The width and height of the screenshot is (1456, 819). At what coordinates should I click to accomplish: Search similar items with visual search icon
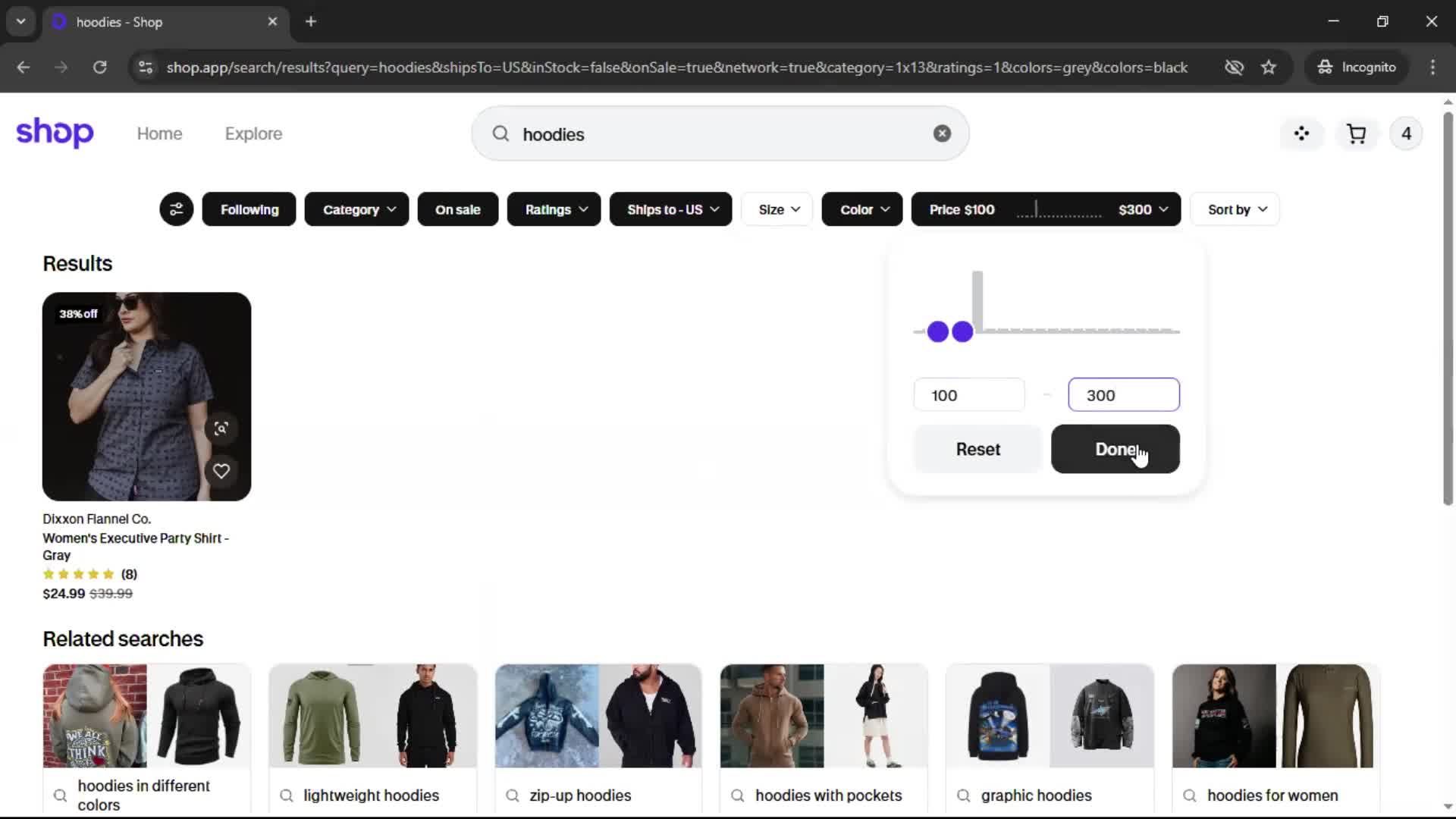point(221,428)
